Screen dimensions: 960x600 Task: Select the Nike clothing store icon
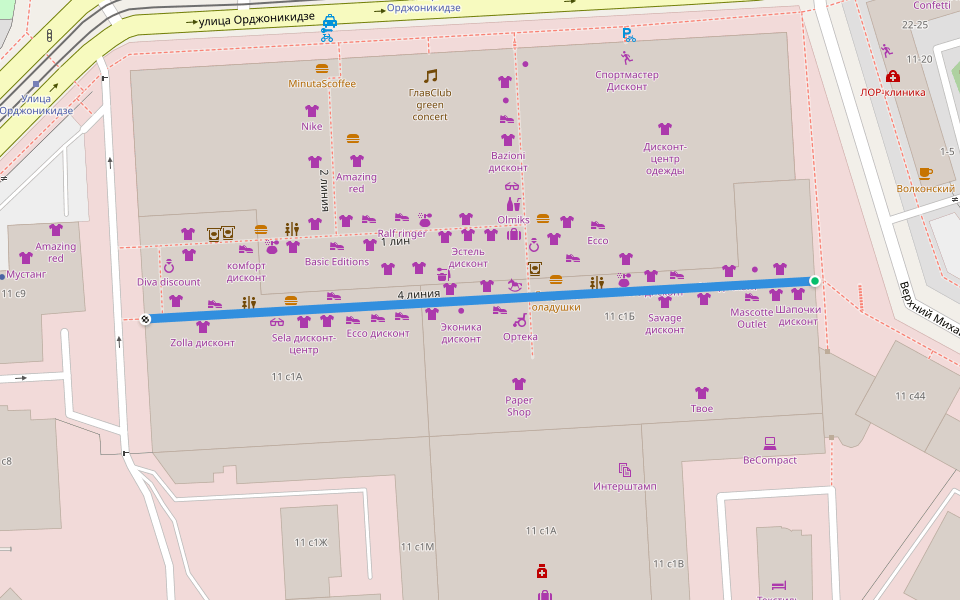(312, 111)
